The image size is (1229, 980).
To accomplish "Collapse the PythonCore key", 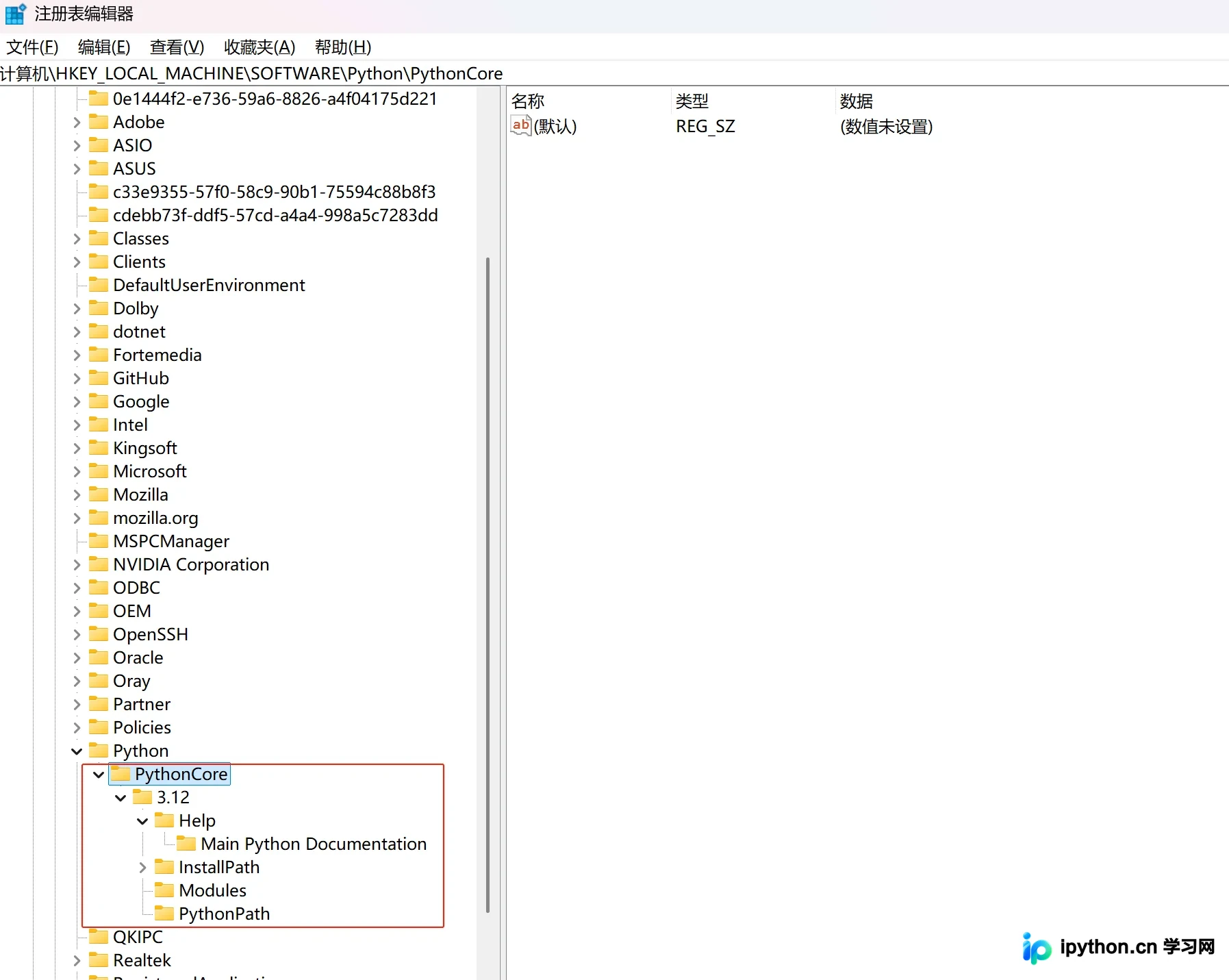I will (x=99, y=775).
